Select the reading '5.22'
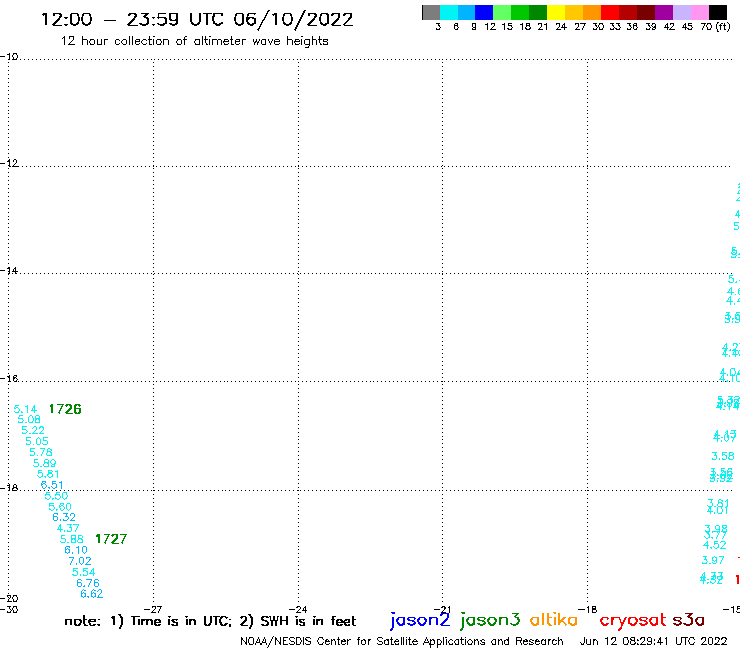 tap(33, 430)
